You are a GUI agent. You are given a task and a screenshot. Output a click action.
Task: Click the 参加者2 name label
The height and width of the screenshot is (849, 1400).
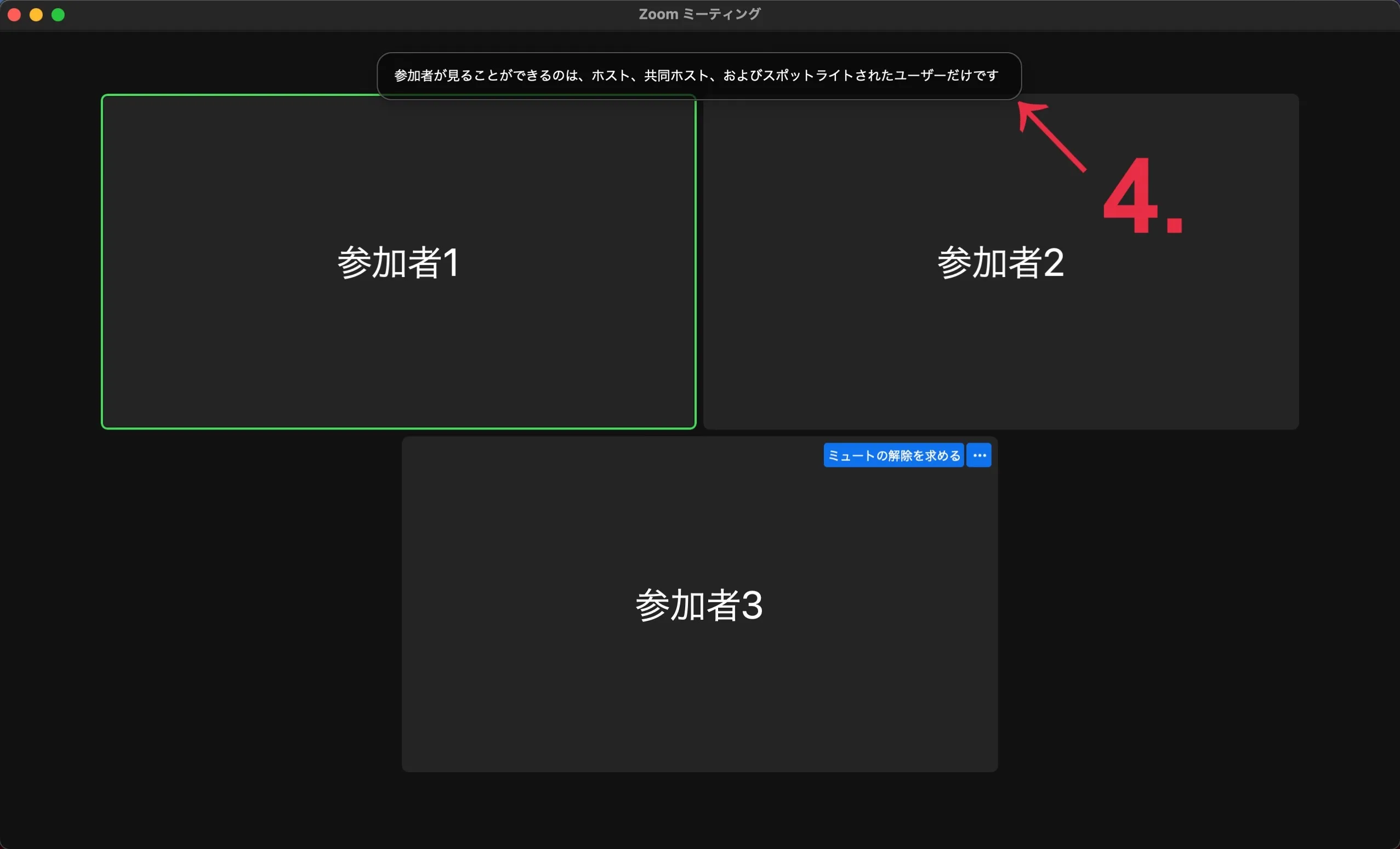pyautogui.click(x=1000, y=263)
